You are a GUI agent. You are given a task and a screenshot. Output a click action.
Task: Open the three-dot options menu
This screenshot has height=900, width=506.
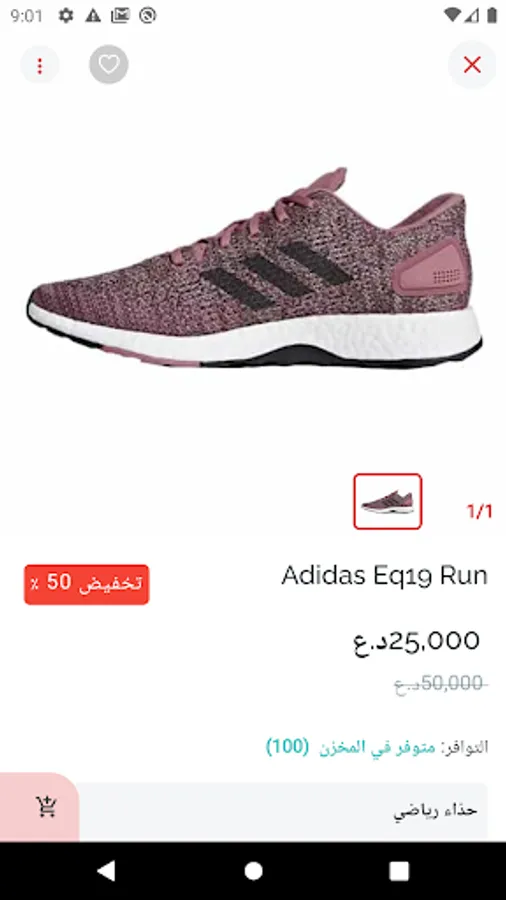40,65
